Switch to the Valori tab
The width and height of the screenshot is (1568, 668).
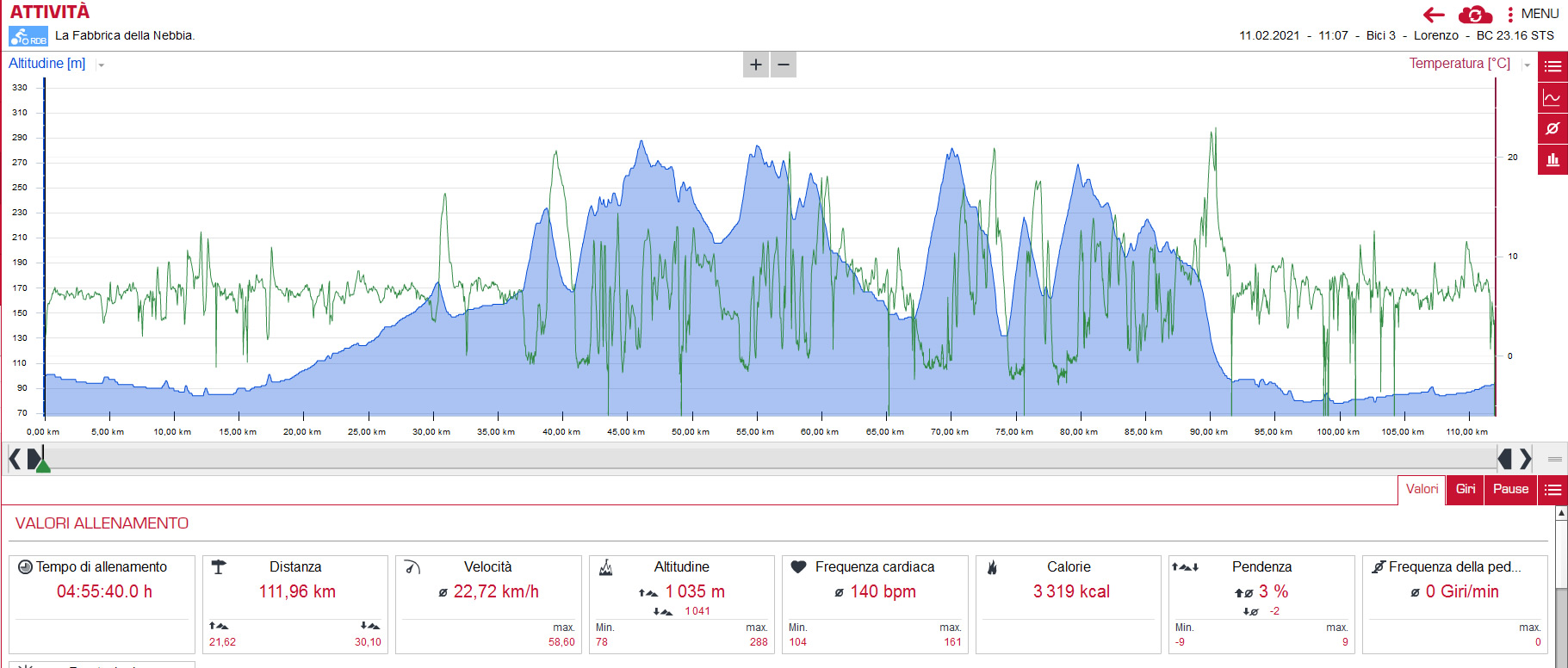click(x=1422, y=489)
